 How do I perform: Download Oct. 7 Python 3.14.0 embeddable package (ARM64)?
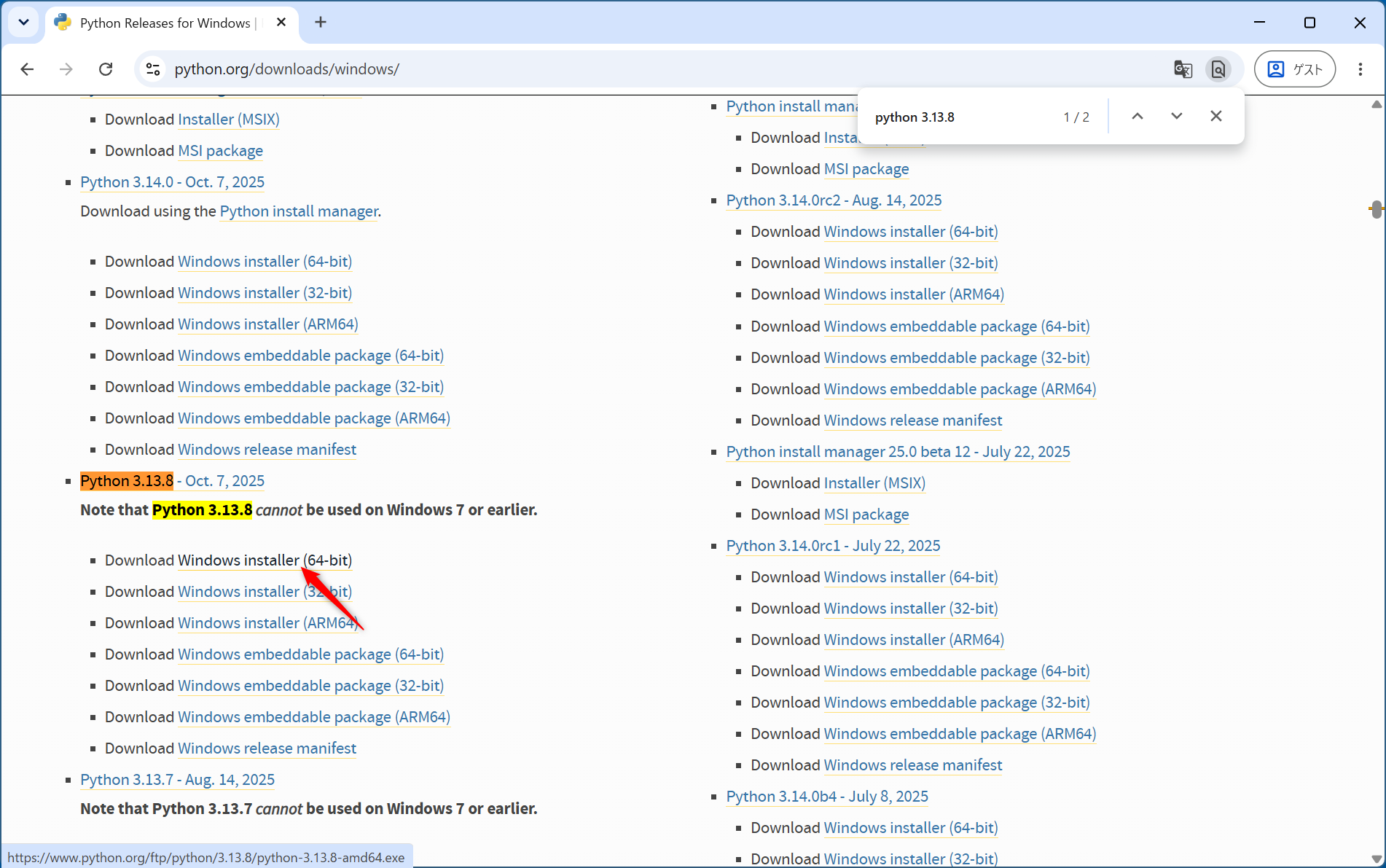point(314,418)
